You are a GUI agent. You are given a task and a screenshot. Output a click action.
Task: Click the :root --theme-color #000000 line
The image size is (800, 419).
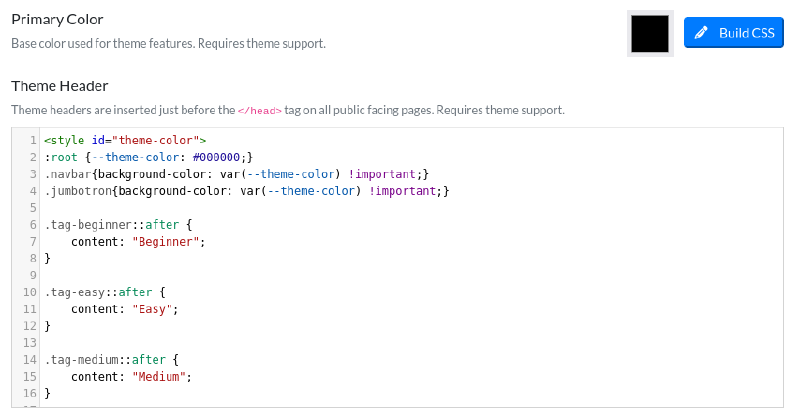144,157
